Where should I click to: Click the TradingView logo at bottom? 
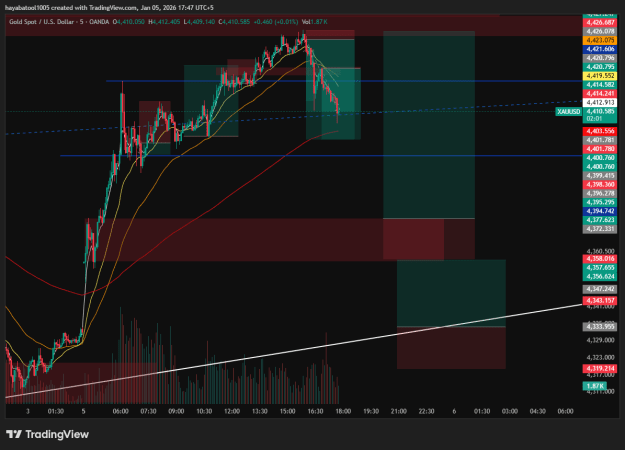pos(47,434)
